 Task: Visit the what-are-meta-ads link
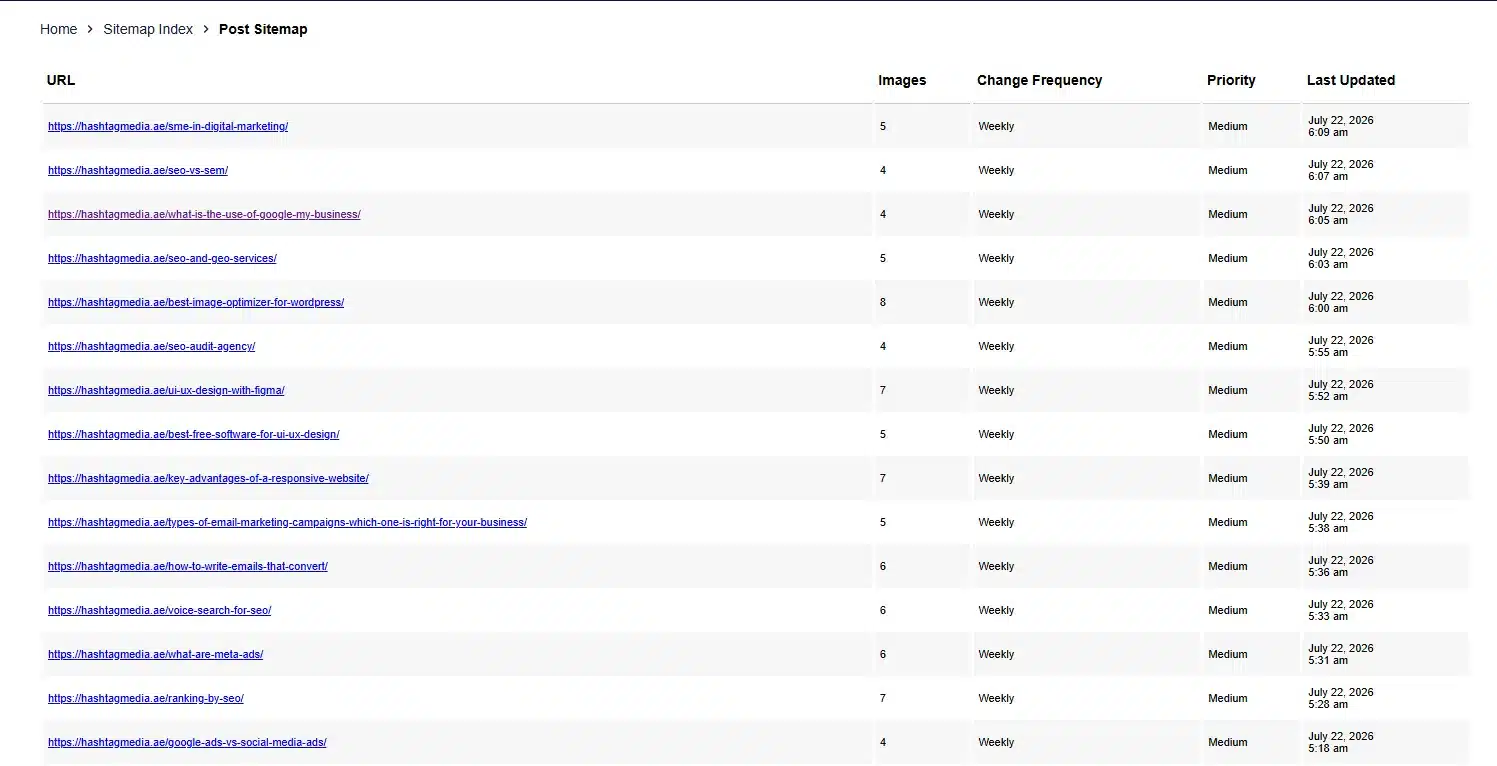tap(155, 654)
